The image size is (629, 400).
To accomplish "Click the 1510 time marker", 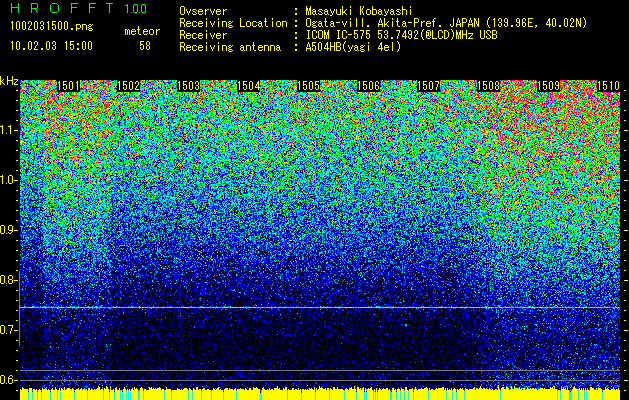I will click(x=609, y=86).
